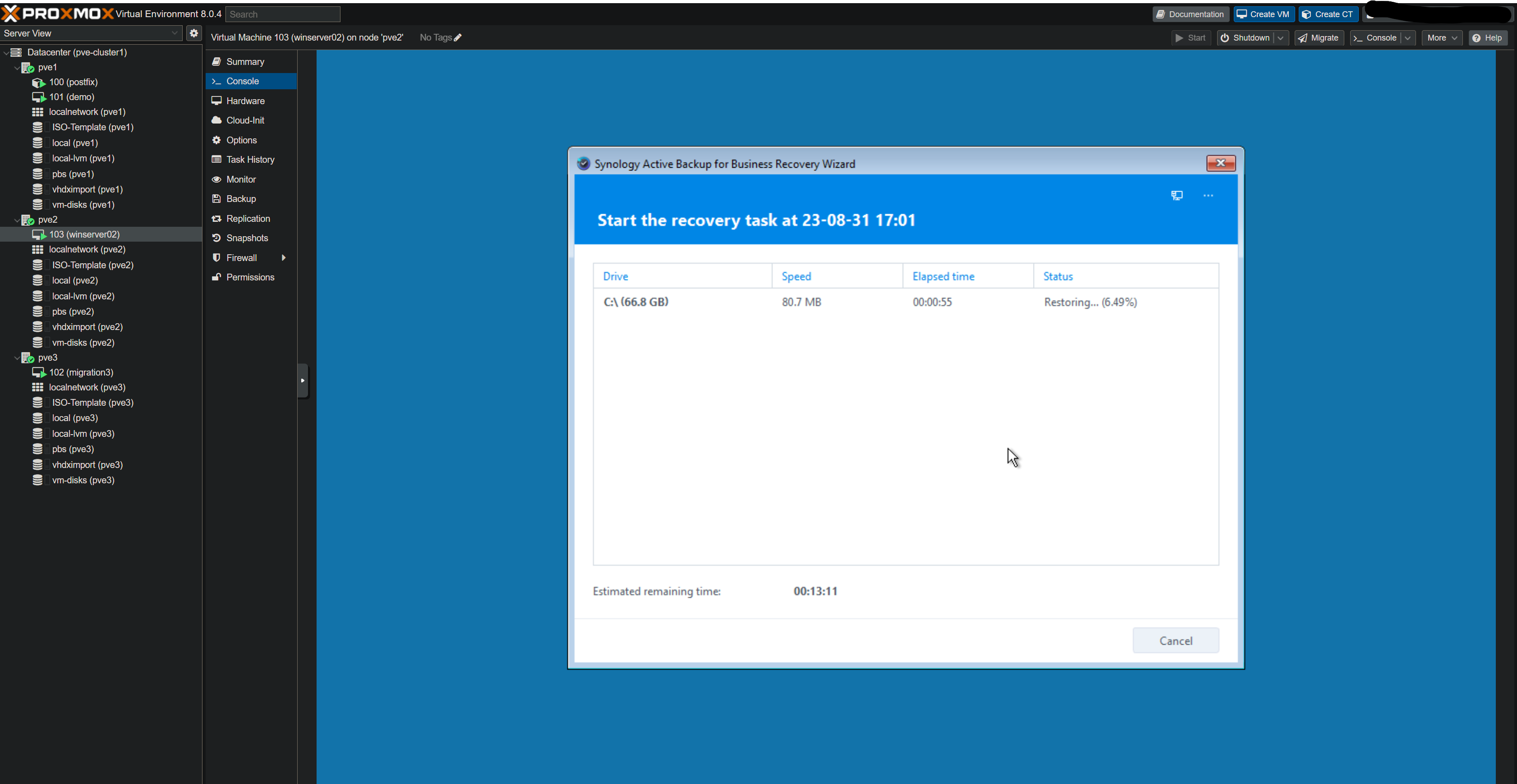The height and width of the screenshot is (784, 1517).
Task: Click the Shutdown button
Action: tap(1245, 38)
